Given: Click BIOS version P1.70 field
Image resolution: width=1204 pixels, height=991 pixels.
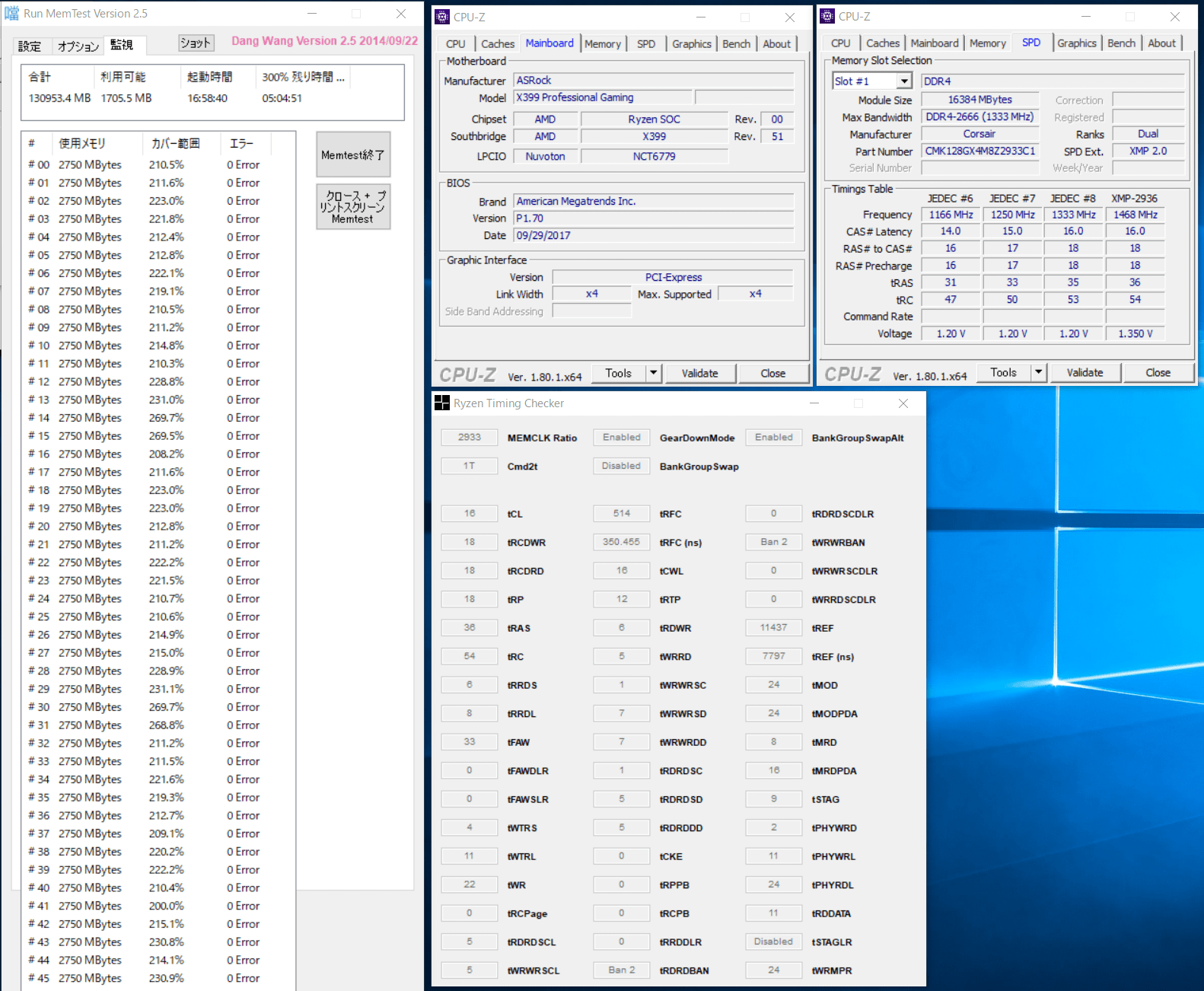Looking at the screenshot, I should (x=654, y=218).
